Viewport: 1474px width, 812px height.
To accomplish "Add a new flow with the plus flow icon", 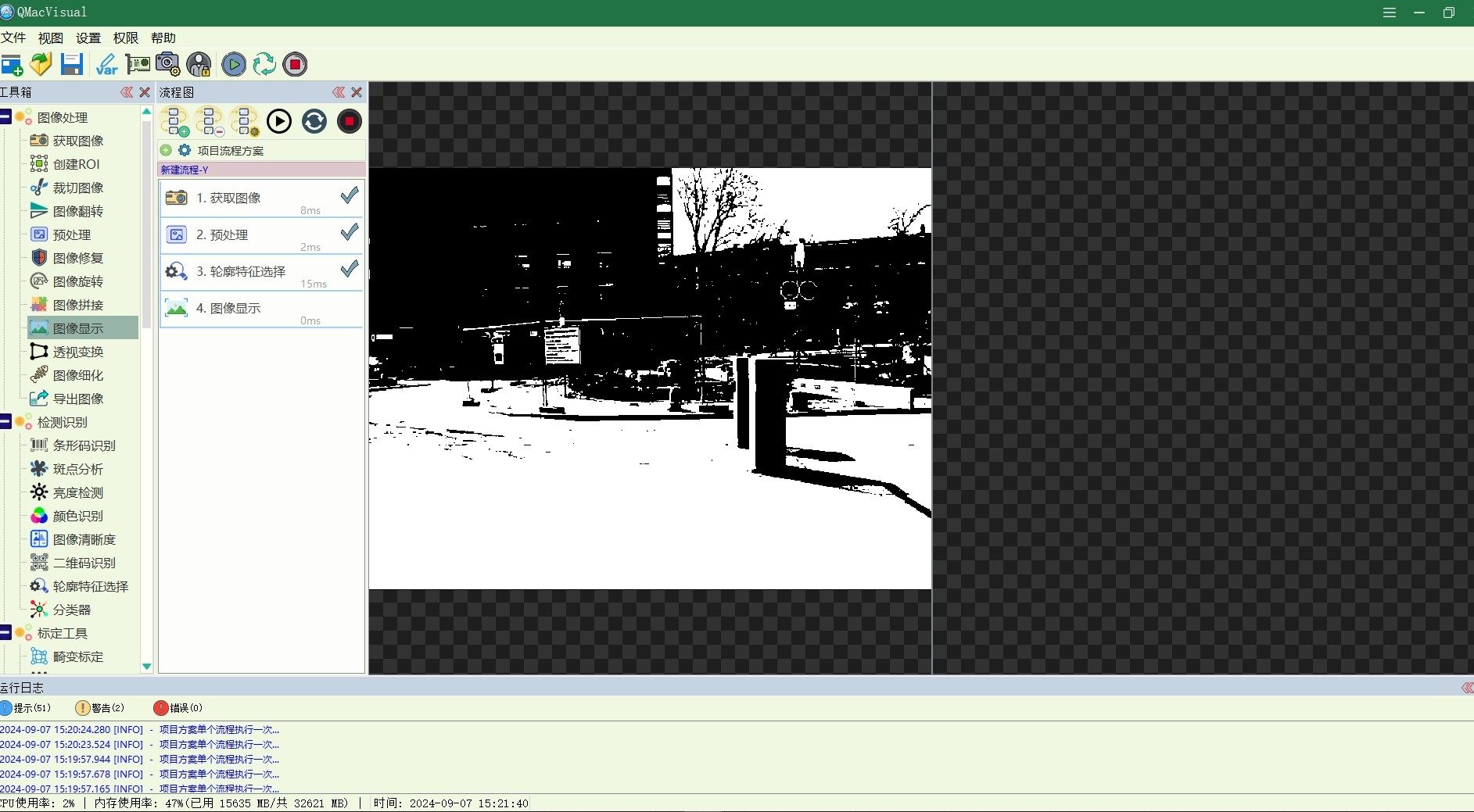I will 174,121.
